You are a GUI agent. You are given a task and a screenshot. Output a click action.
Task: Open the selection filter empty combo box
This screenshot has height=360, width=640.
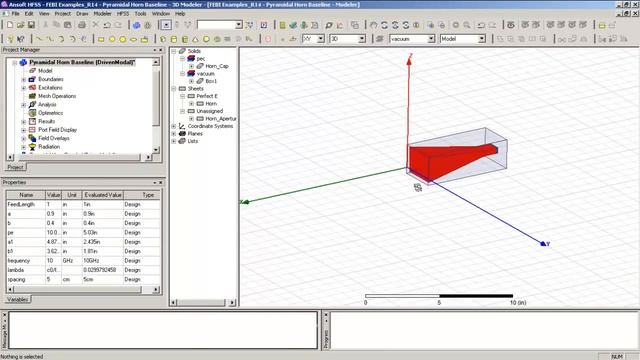pos(220,25)
